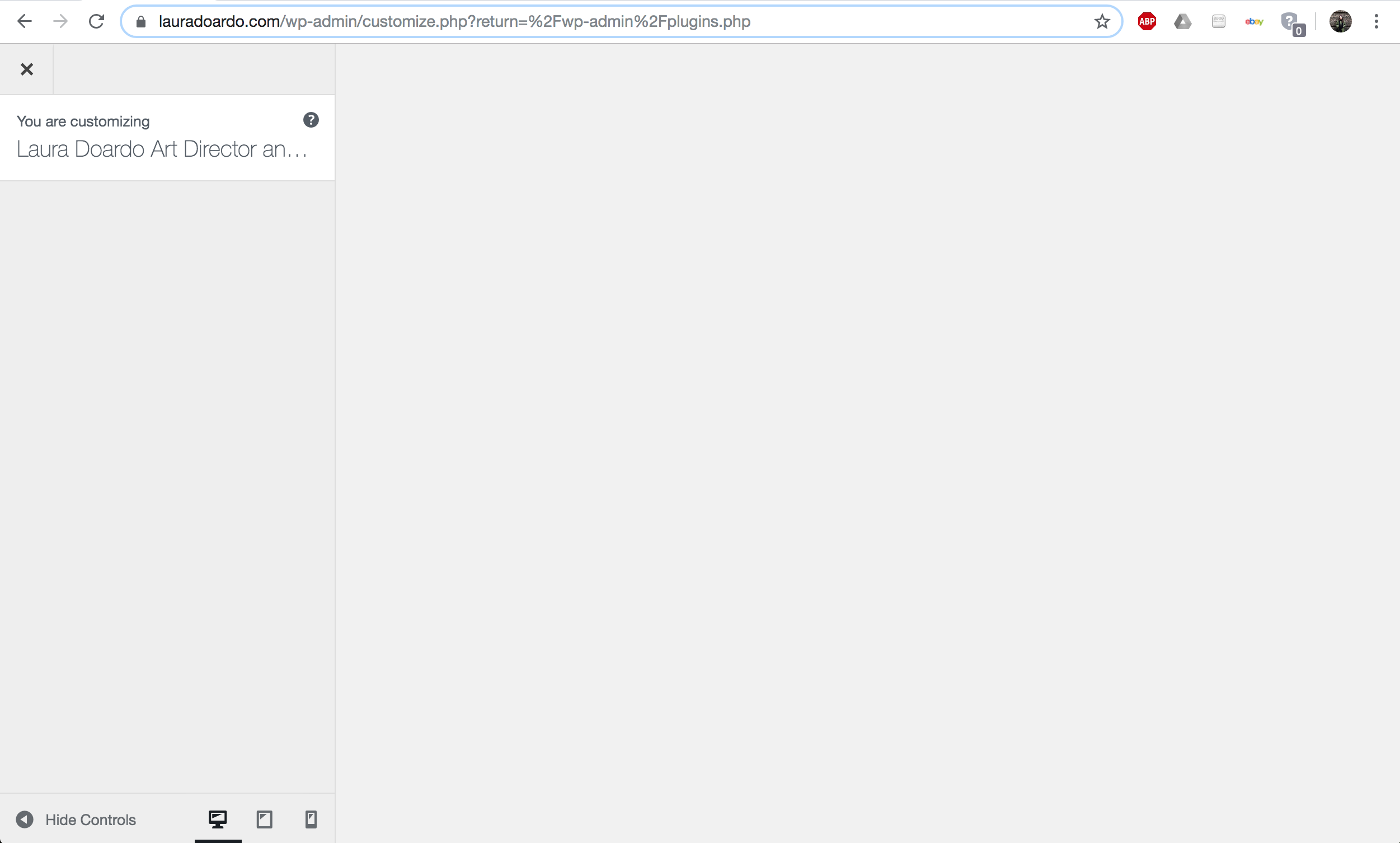View site security lock info
1400x843 pixels.
pos(142,22)
